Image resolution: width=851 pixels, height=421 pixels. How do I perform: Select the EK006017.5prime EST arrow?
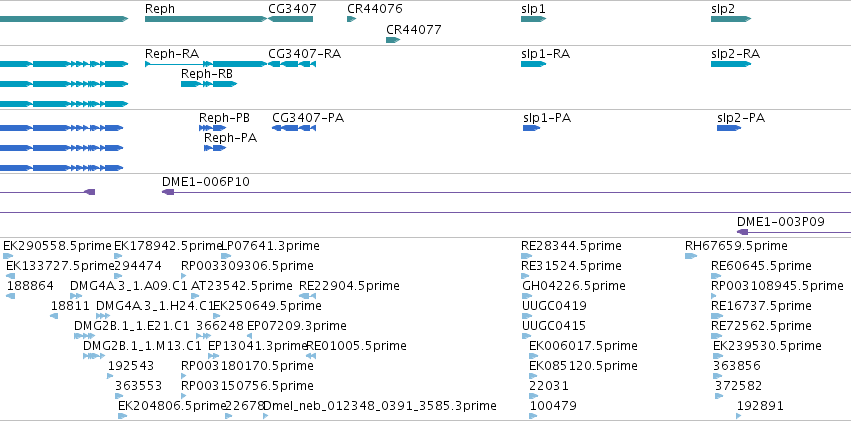coord(533,356)
